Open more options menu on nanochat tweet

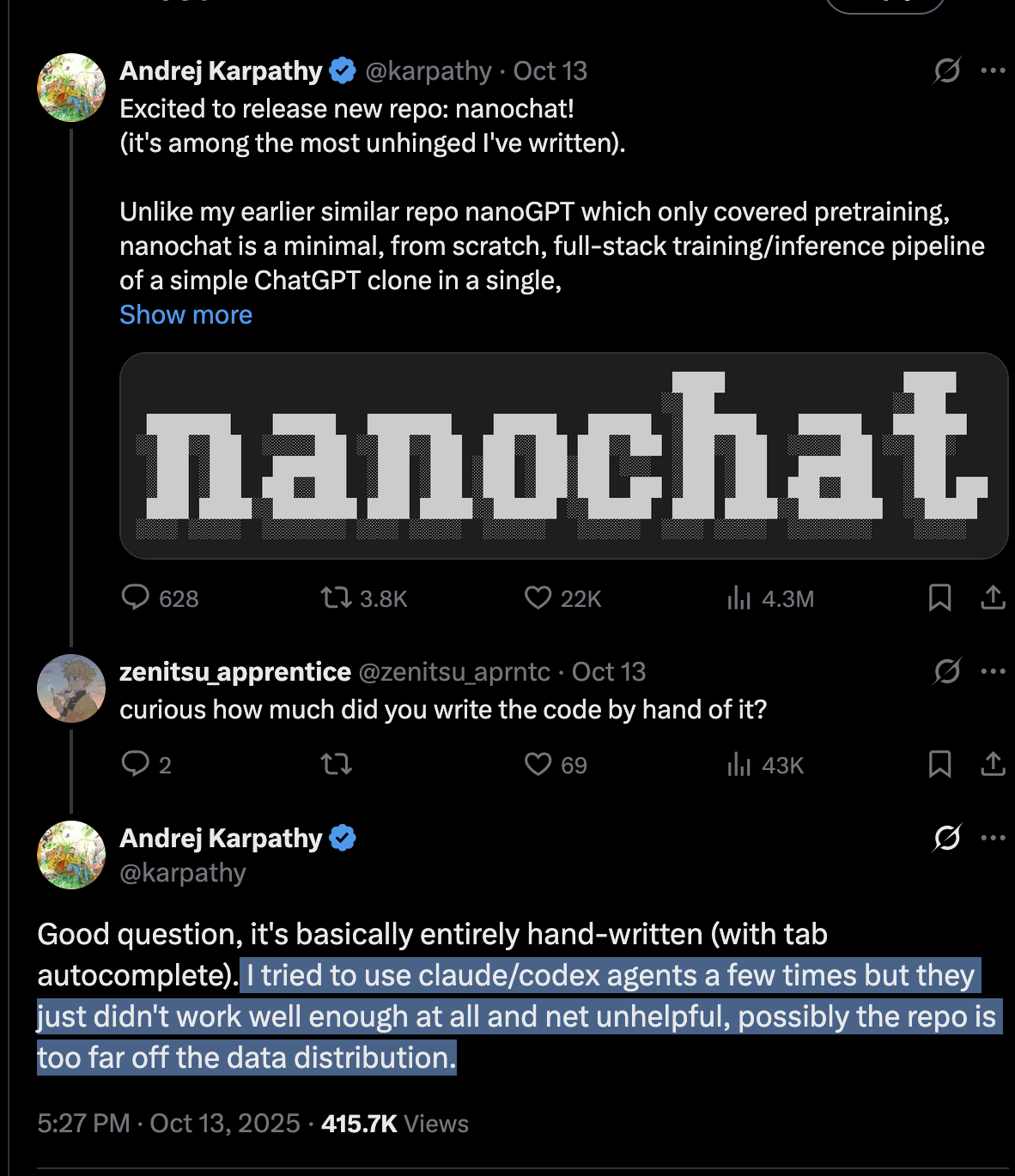pyautogui.click(x=993, y=70)
